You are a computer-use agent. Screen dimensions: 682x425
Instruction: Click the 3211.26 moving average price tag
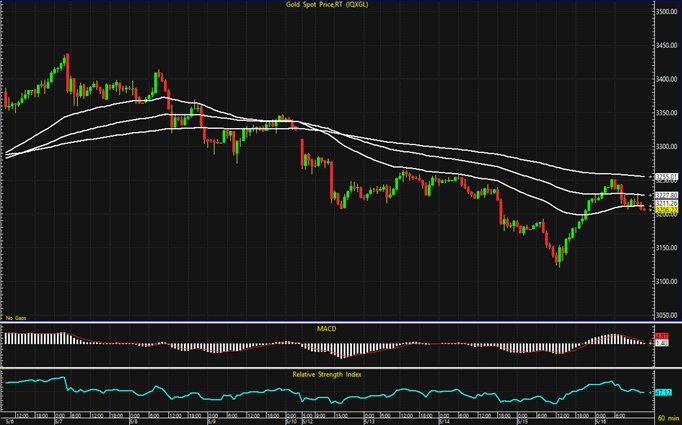tap(666, 203)
